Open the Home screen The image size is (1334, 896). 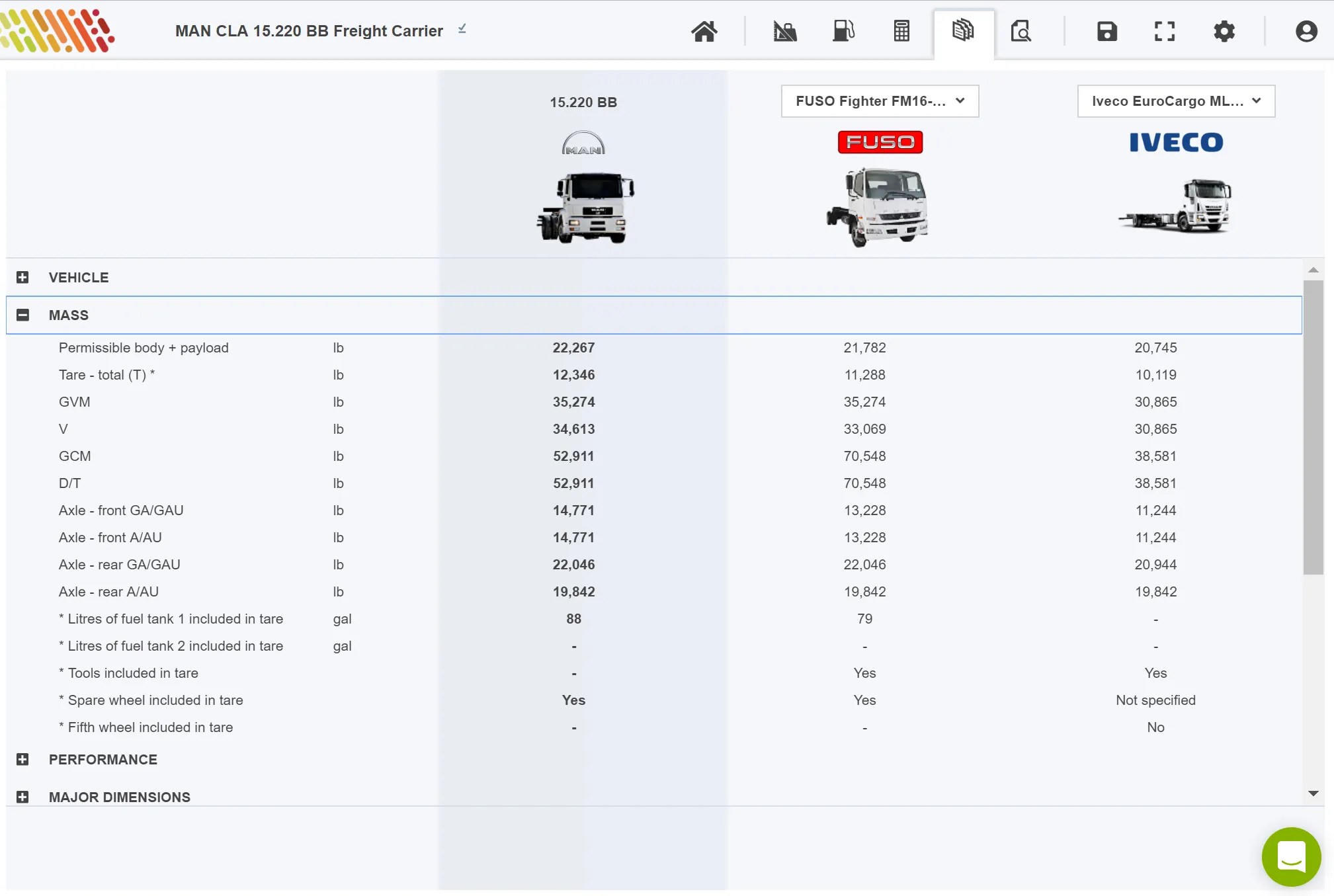(704, 31)
